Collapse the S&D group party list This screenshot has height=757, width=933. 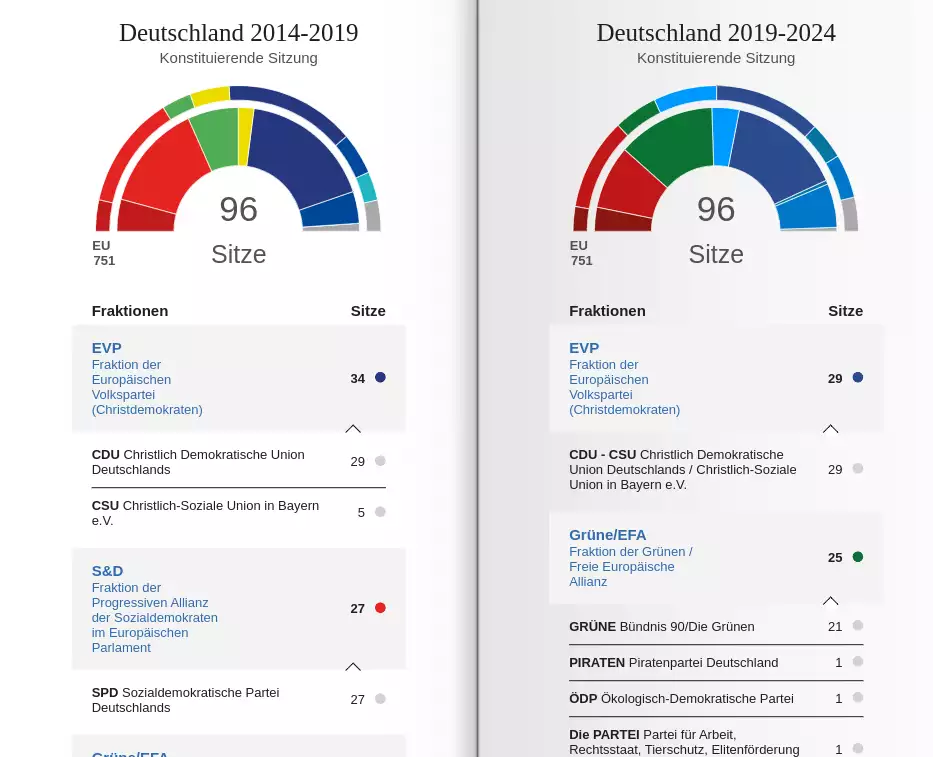353,667
